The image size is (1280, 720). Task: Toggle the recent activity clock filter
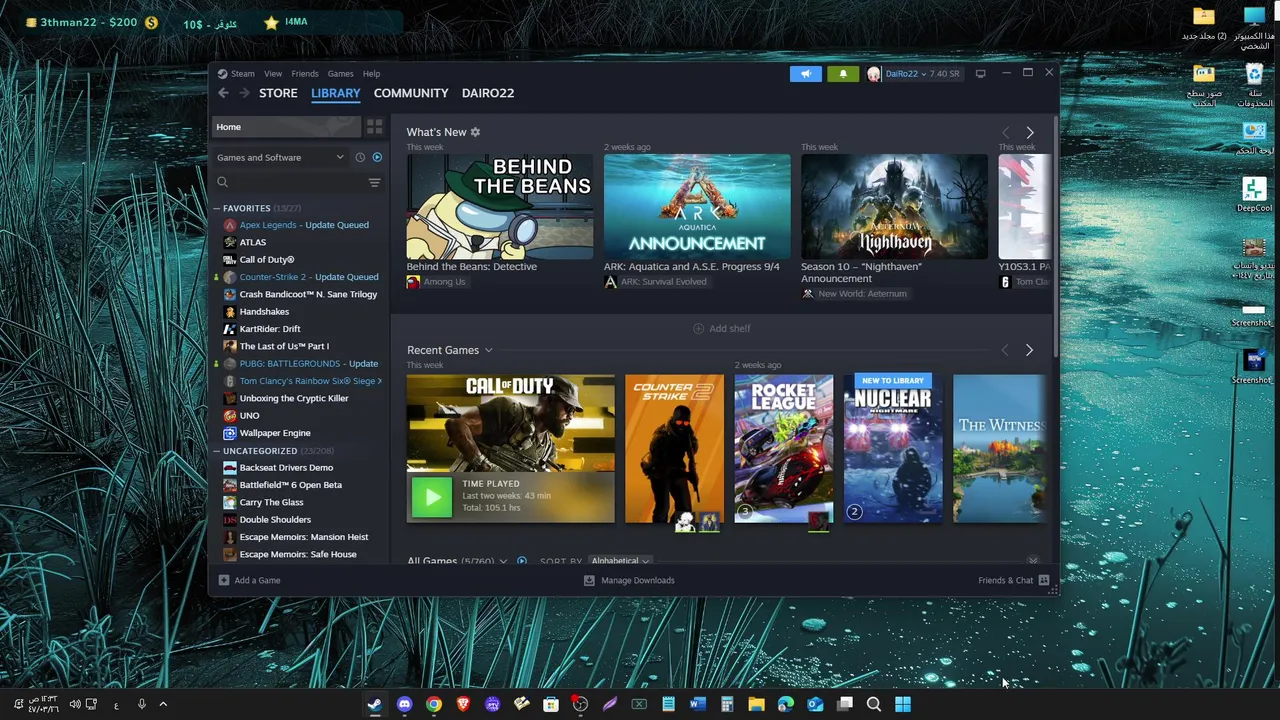pyautogui.click(x=360, y=157)
